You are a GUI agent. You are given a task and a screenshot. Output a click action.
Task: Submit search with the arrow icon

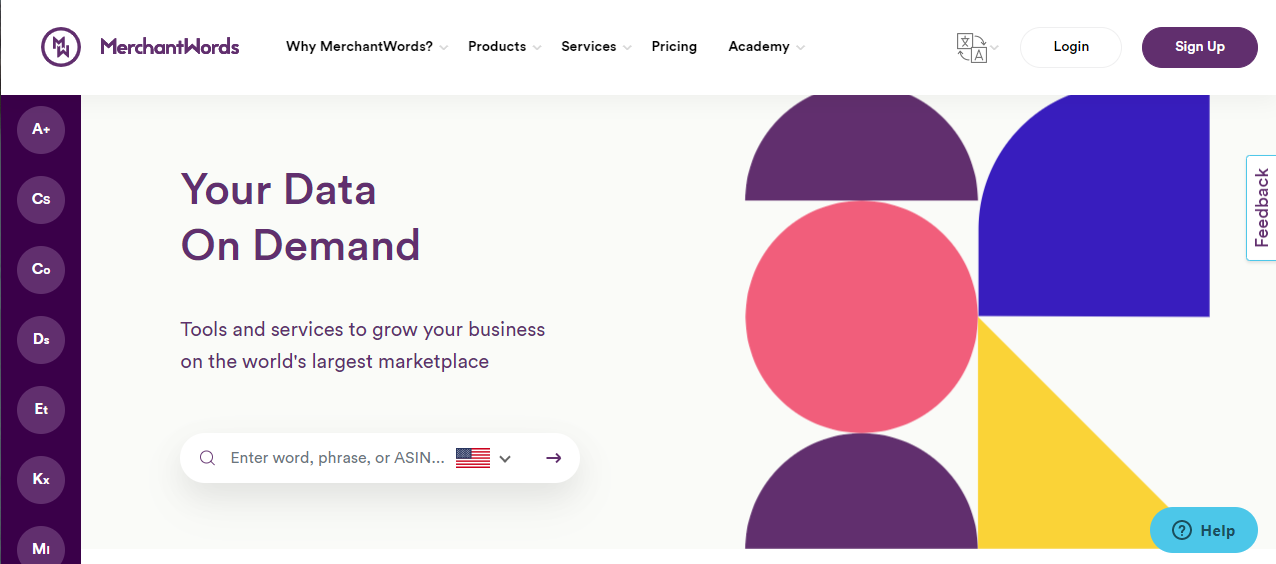[554, 458]
